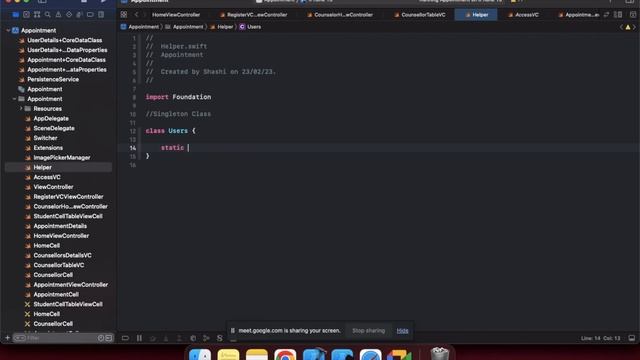Go back in editor history
640x360 pixels.
click(136, 15)
